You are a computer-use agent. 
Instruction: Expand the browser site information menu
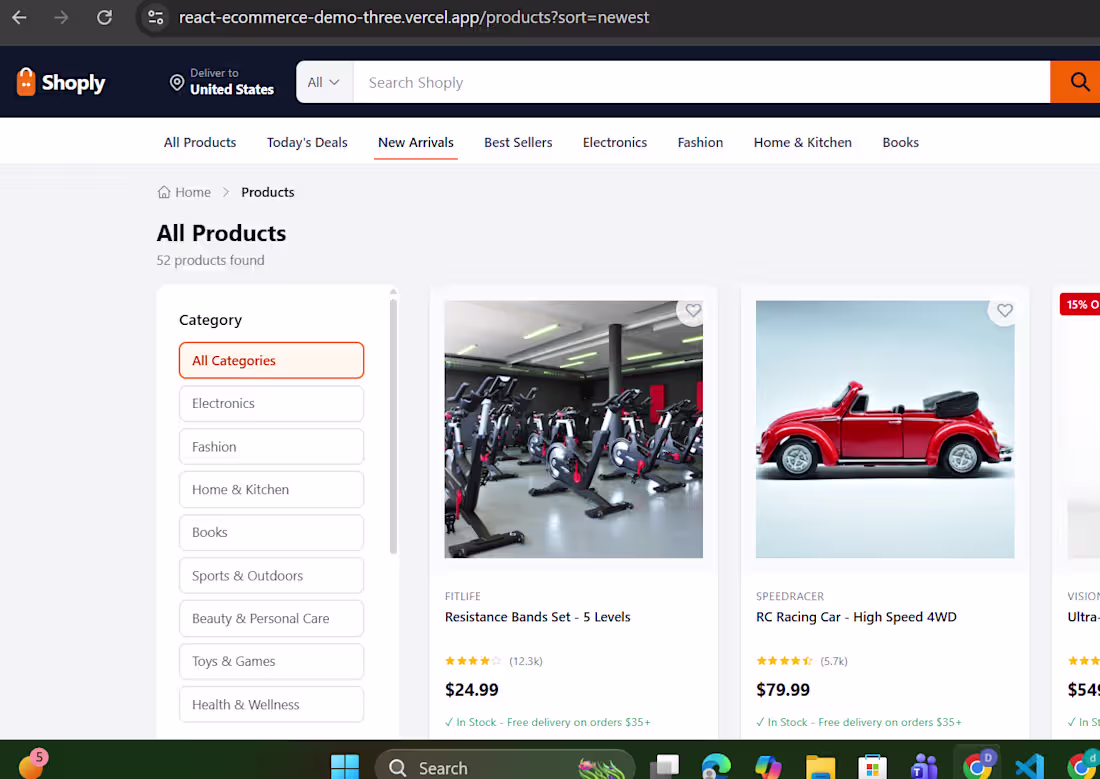click(x=155, y=17)
